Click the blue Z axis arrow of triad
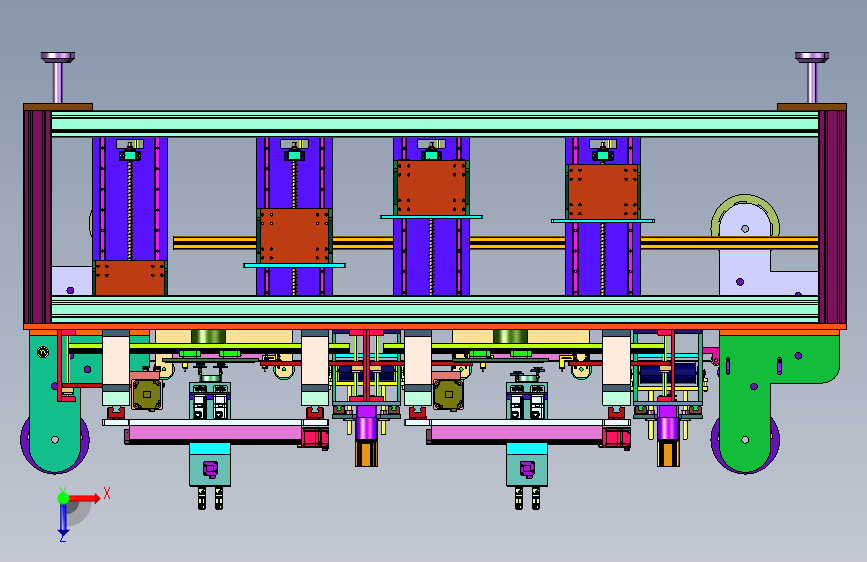 pyautogui.click(x=63, y=520)
